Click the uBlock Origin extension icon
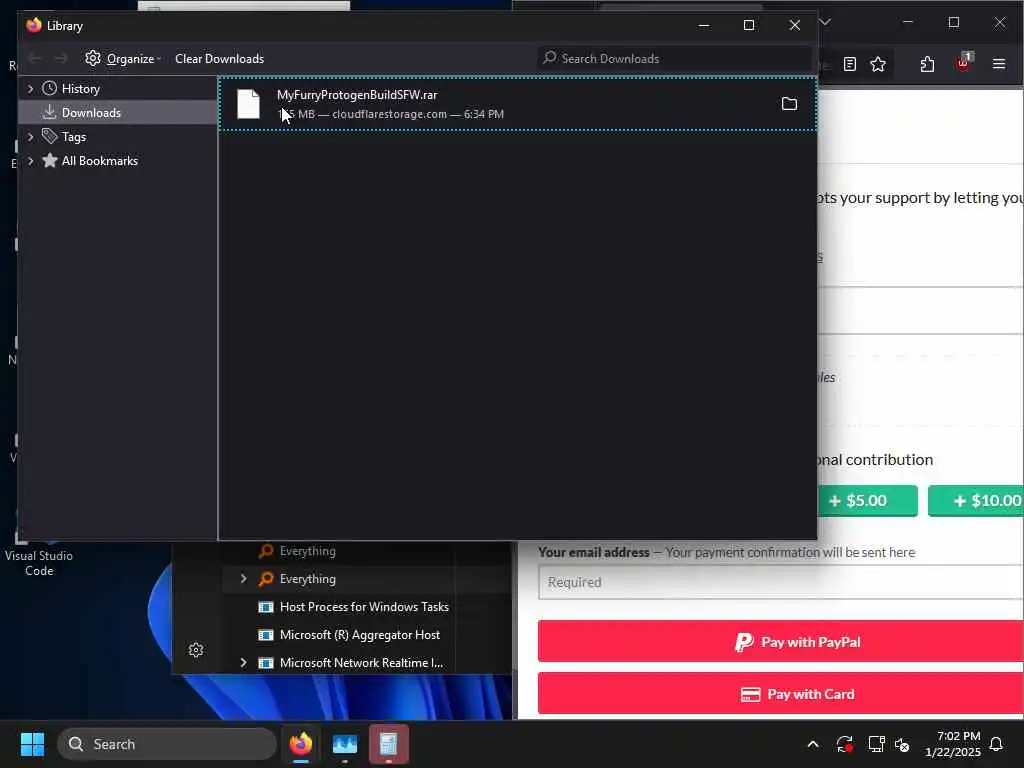 (x=964, y=63)
